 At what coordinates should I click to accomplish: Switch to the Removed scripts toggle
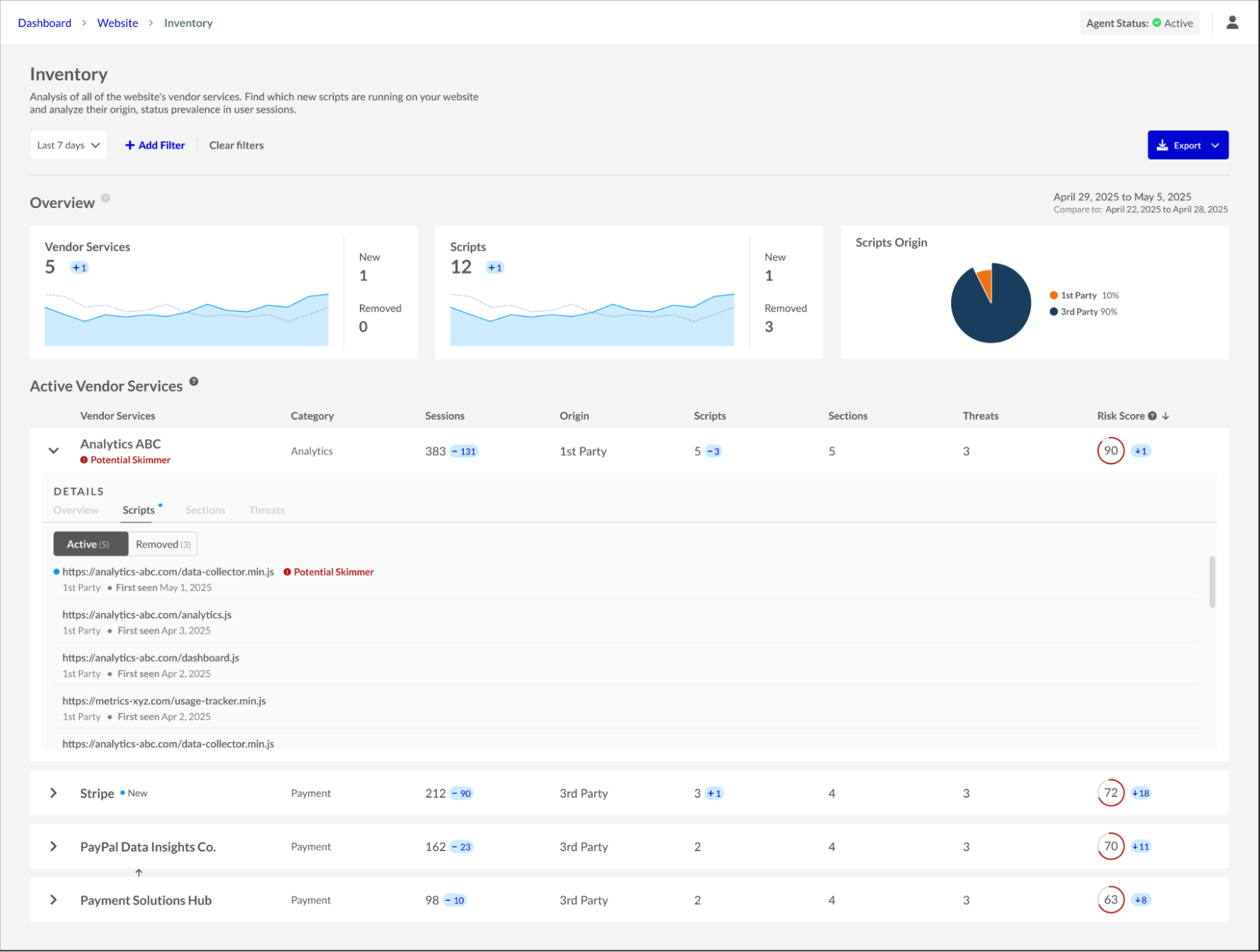tap(162, 543)
